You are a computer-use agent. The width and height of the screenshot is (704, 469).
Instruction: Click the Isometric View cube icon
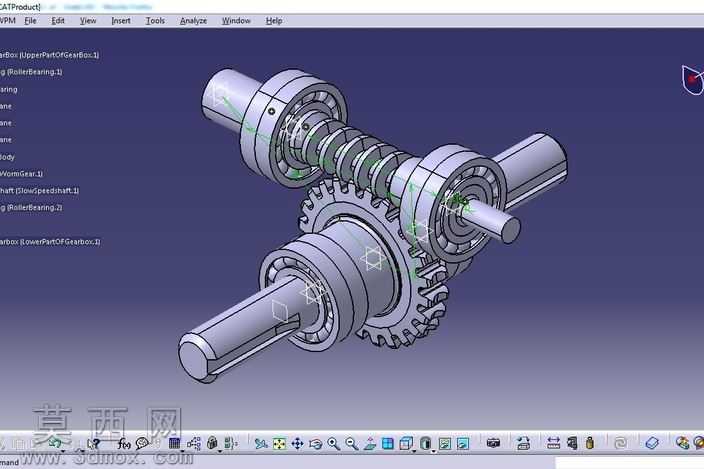pyautogui.click(x=406, y=443)
